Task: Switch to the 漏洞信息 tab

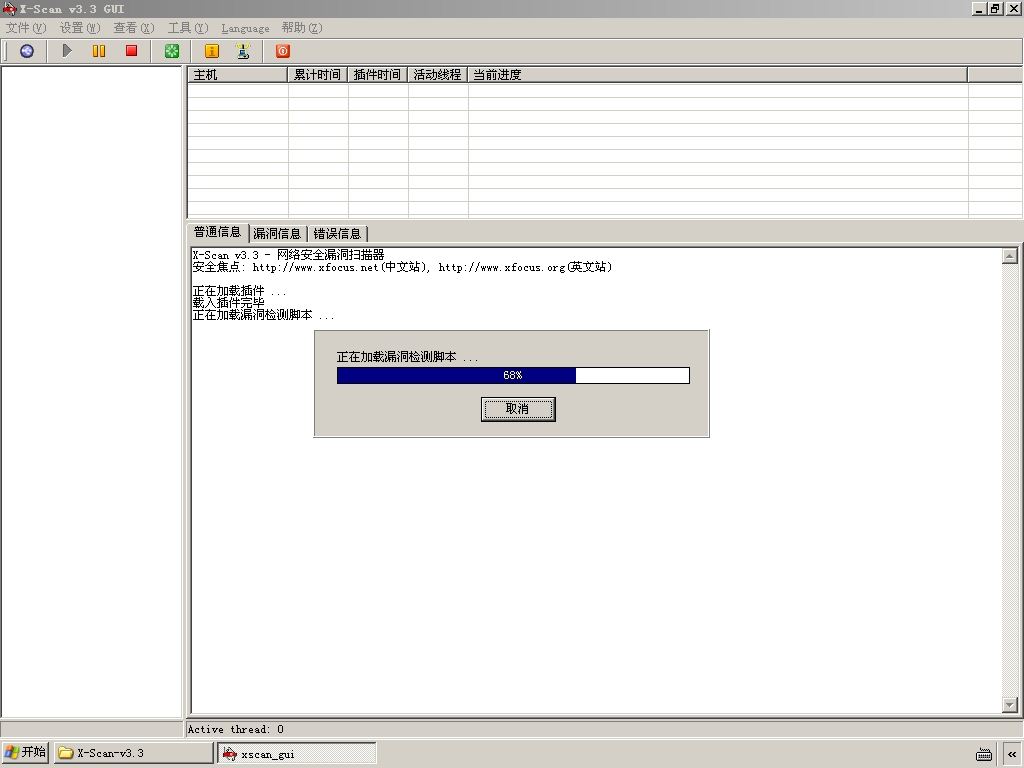Action: click(277, 233)
